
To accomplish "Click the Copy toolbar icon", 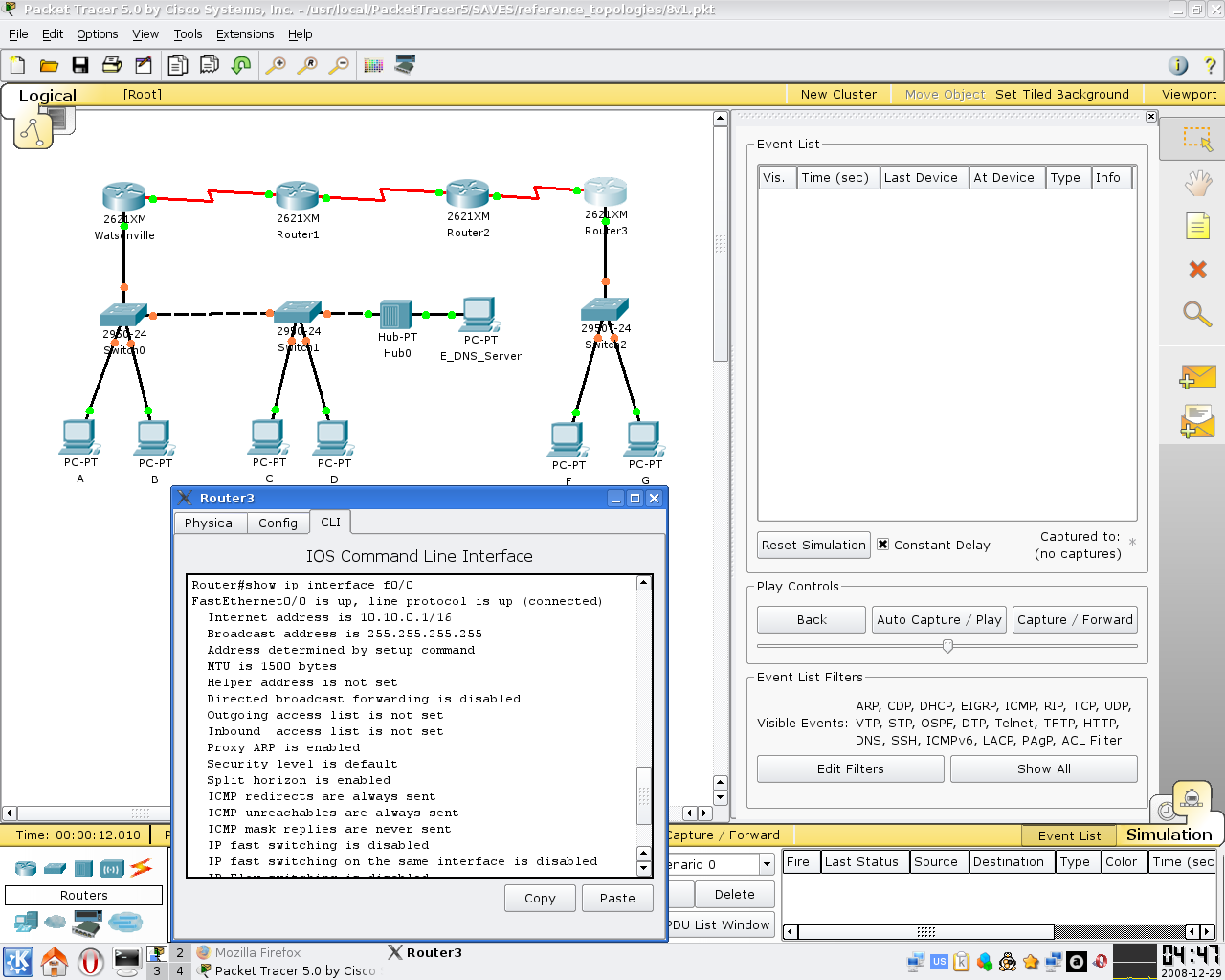I will click(178, 65).
